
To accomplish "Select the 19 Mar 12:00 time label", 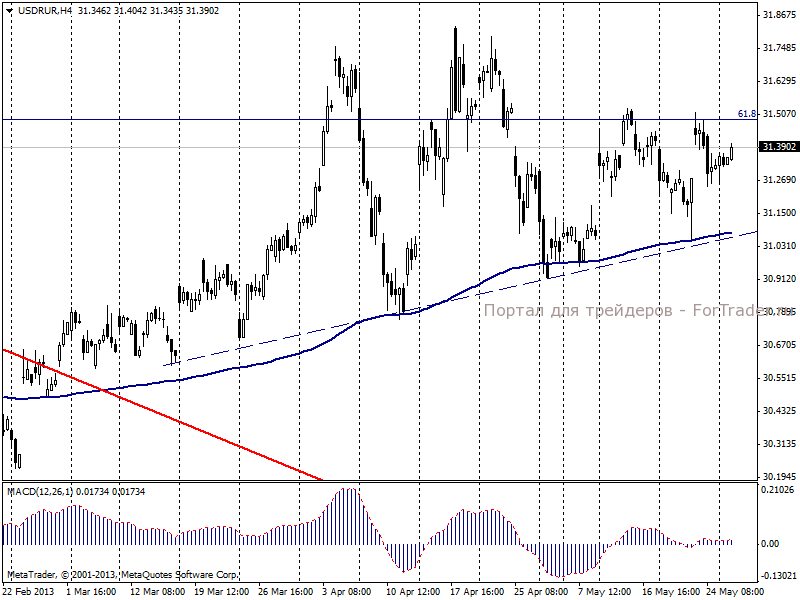I will click(221, 592).
